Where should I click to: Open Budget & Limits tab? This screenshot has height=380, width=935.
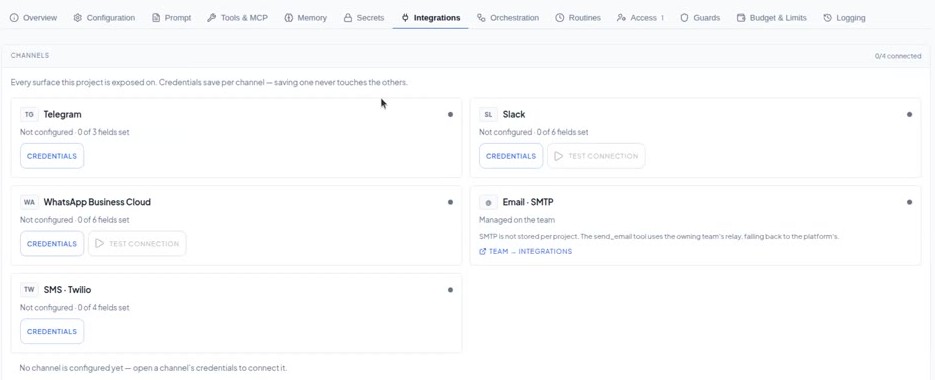(x=772, y=18)
